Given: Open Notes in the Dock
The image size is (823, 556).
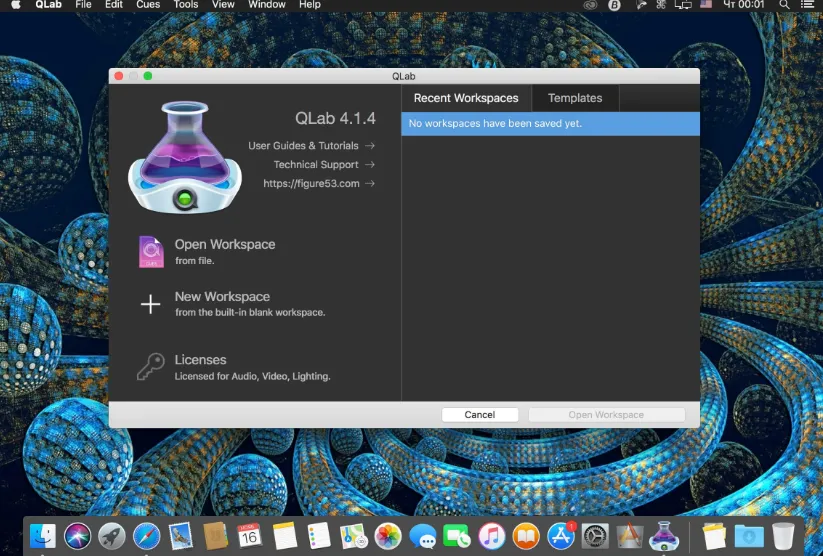Looking at the screenshot, I should pyautogui.click(x=284, y=536).
